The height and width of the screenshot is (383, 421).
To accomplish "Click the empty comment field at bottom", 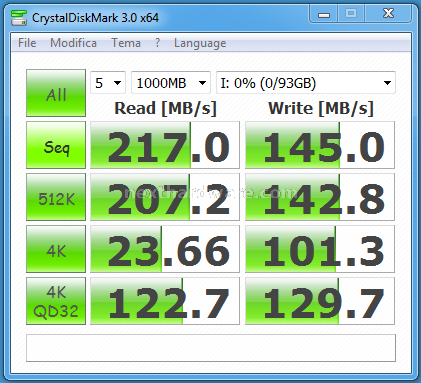I will (211, 348).
